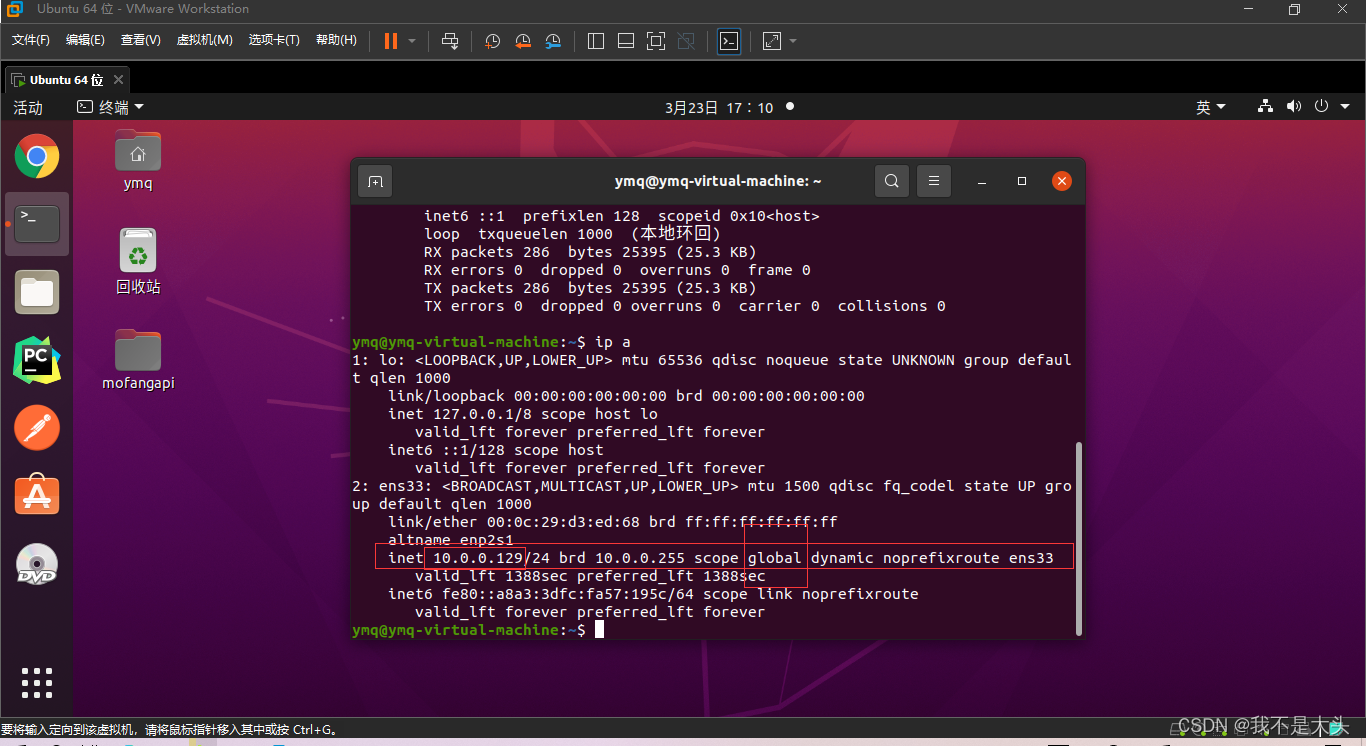This screenshot has height=746, width=1366.
Task: Open the 虚拟机(M) menu
Action: (204, 40)
